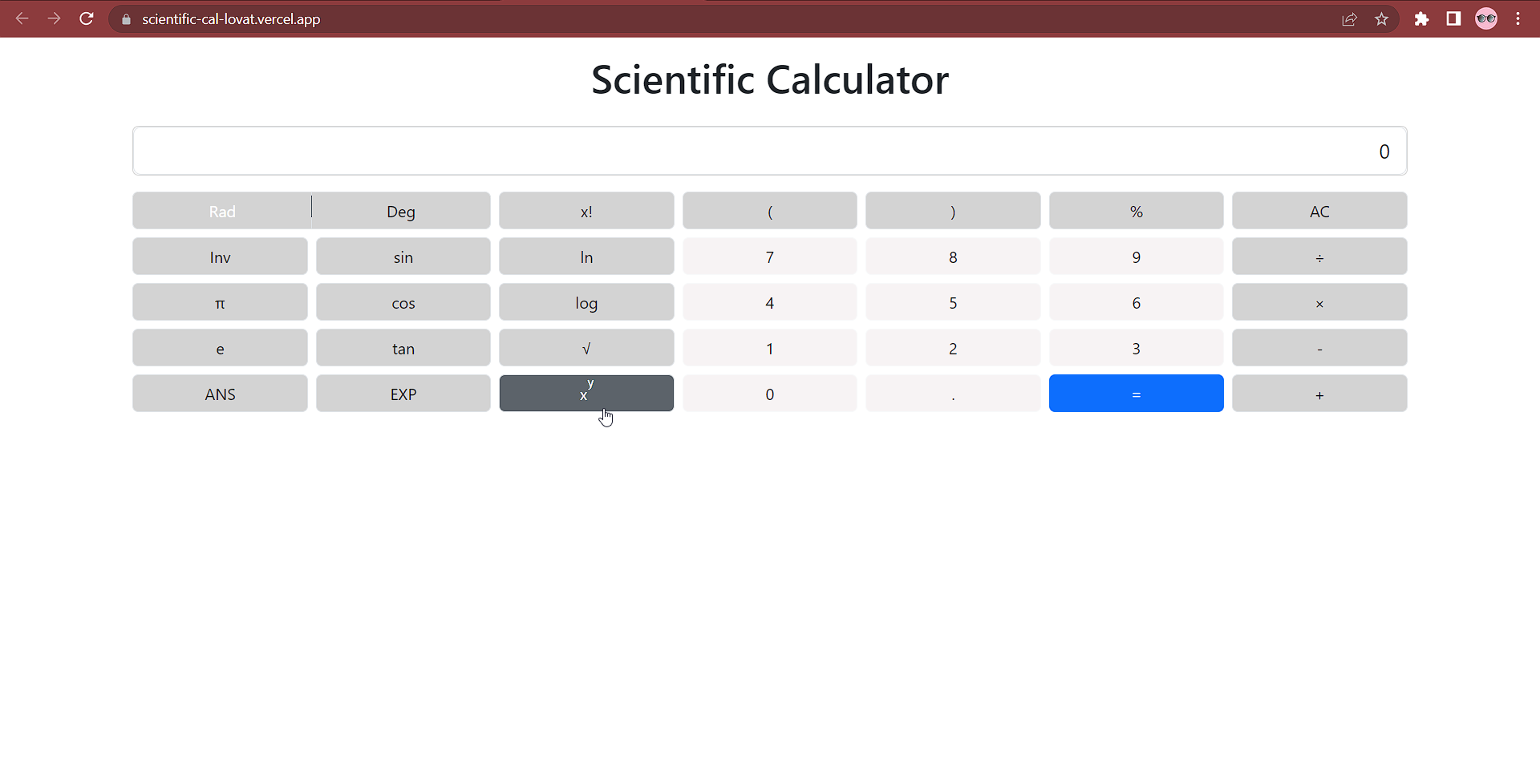The image size is (1540, 784).
Task: Insert the π constant
Action: tap(220, 302)
